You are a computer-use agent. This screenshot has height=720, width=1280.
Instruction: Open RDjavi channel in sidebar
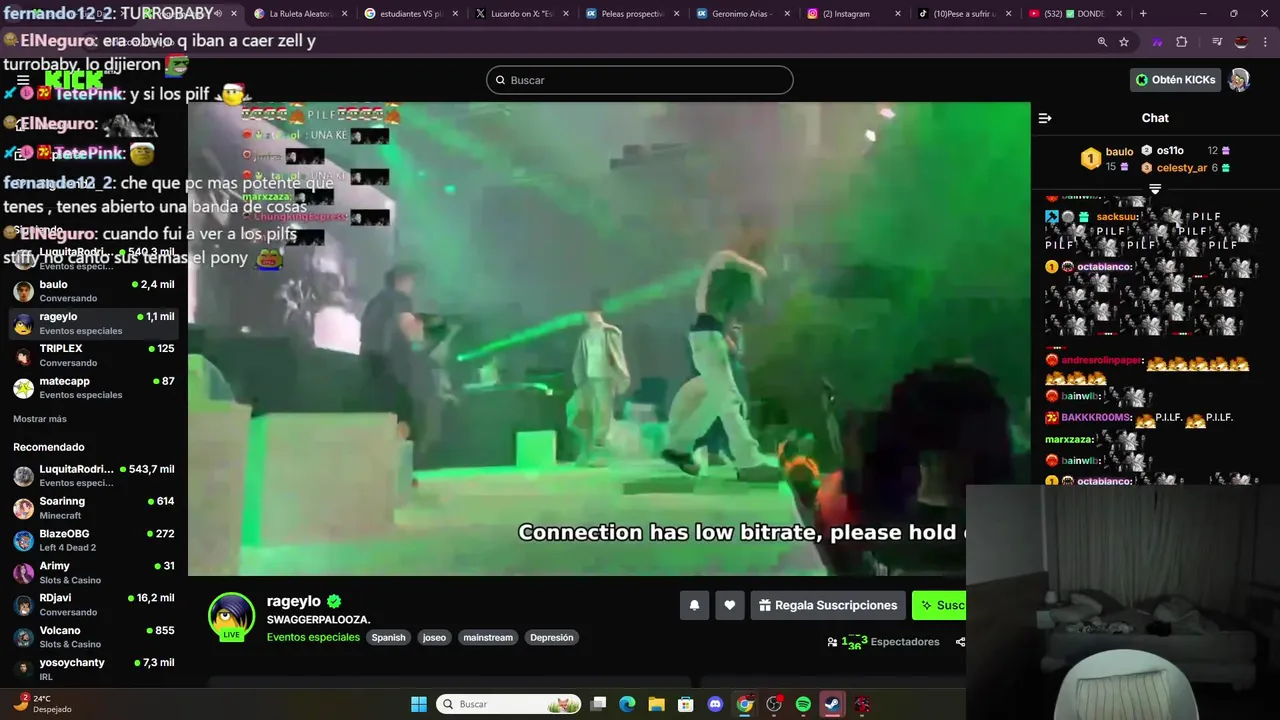pyautogui.click(x=94, y=604)
